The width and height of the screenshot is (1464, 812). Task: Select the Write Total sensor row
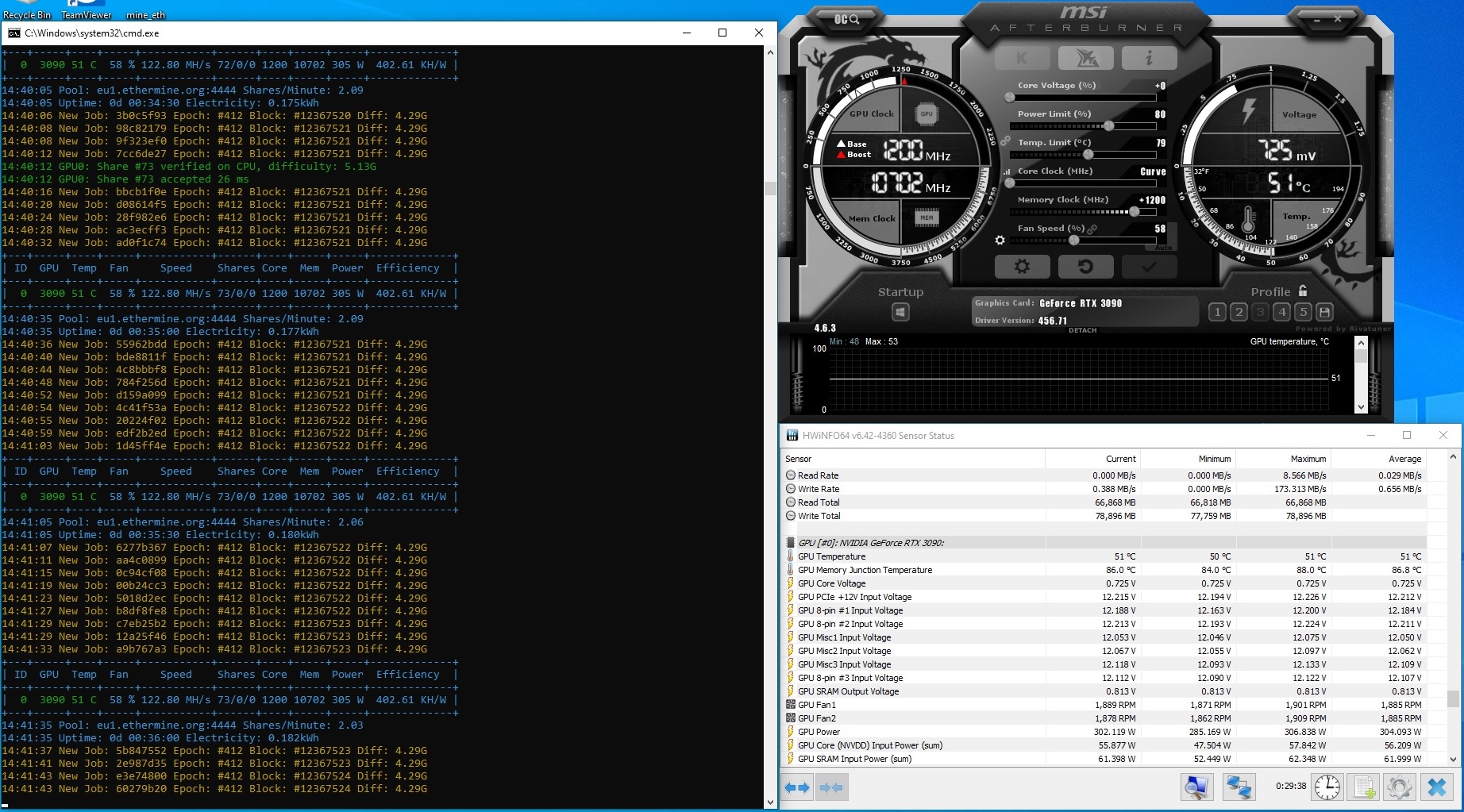click(x=1104, y=516)
